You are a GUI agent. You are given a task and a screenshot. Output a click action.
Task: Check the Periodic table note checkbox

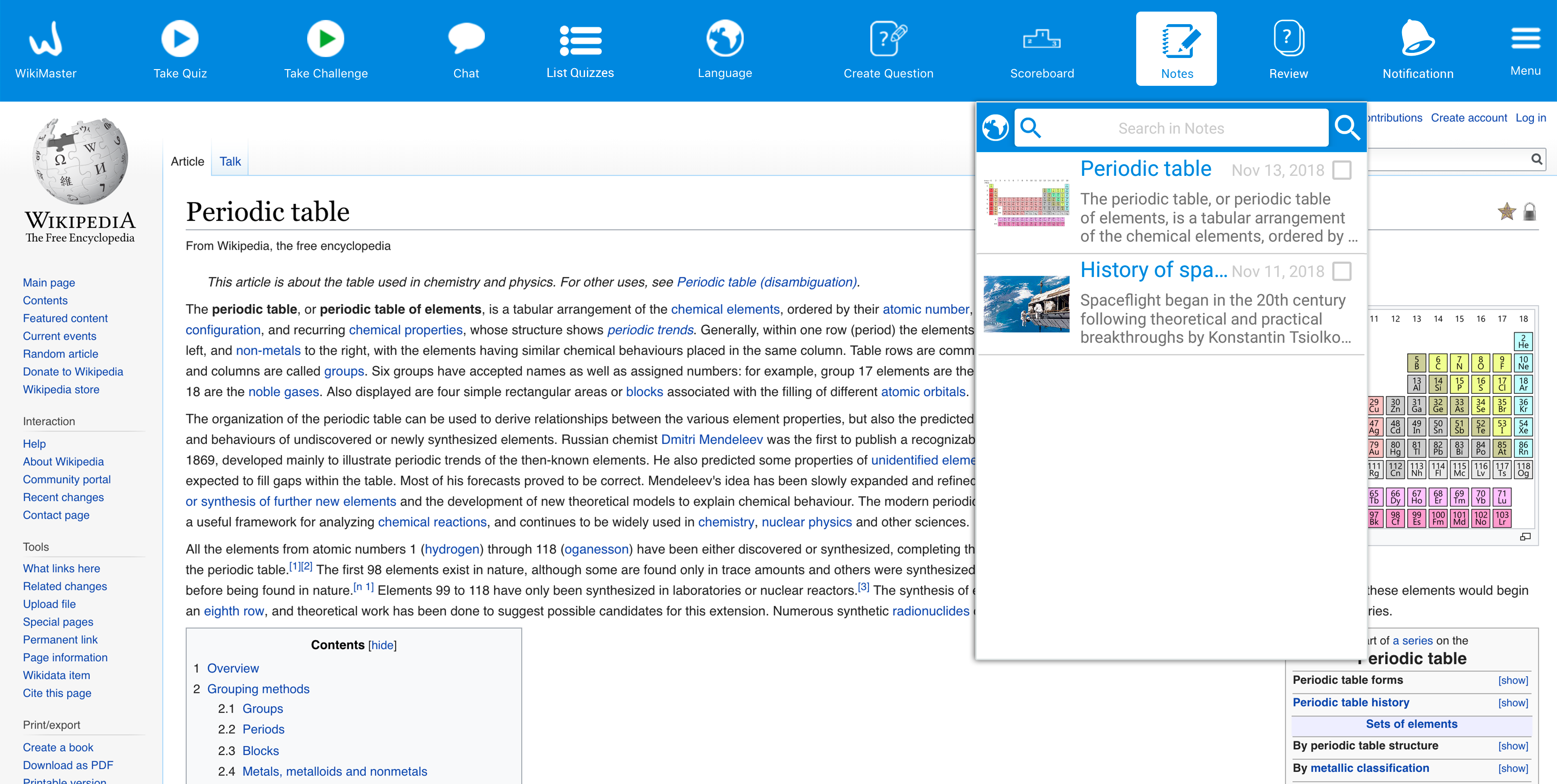[x=1341, y=170]
